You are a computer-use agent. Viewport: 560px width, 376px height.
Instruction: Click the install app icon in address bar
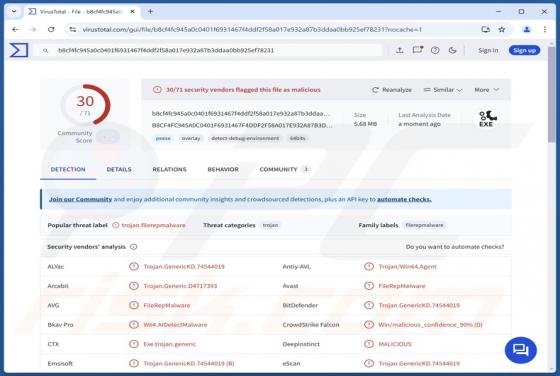coord(485,30)
